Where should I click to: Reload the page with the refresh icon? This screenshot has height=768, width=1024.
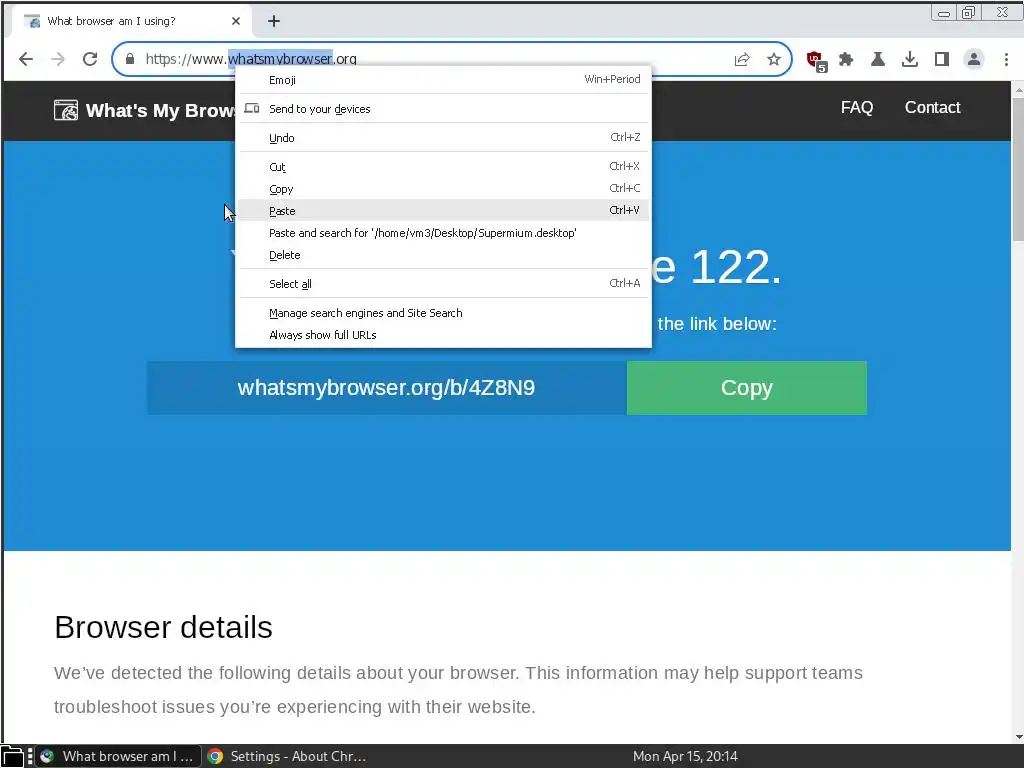click(90, 59)
